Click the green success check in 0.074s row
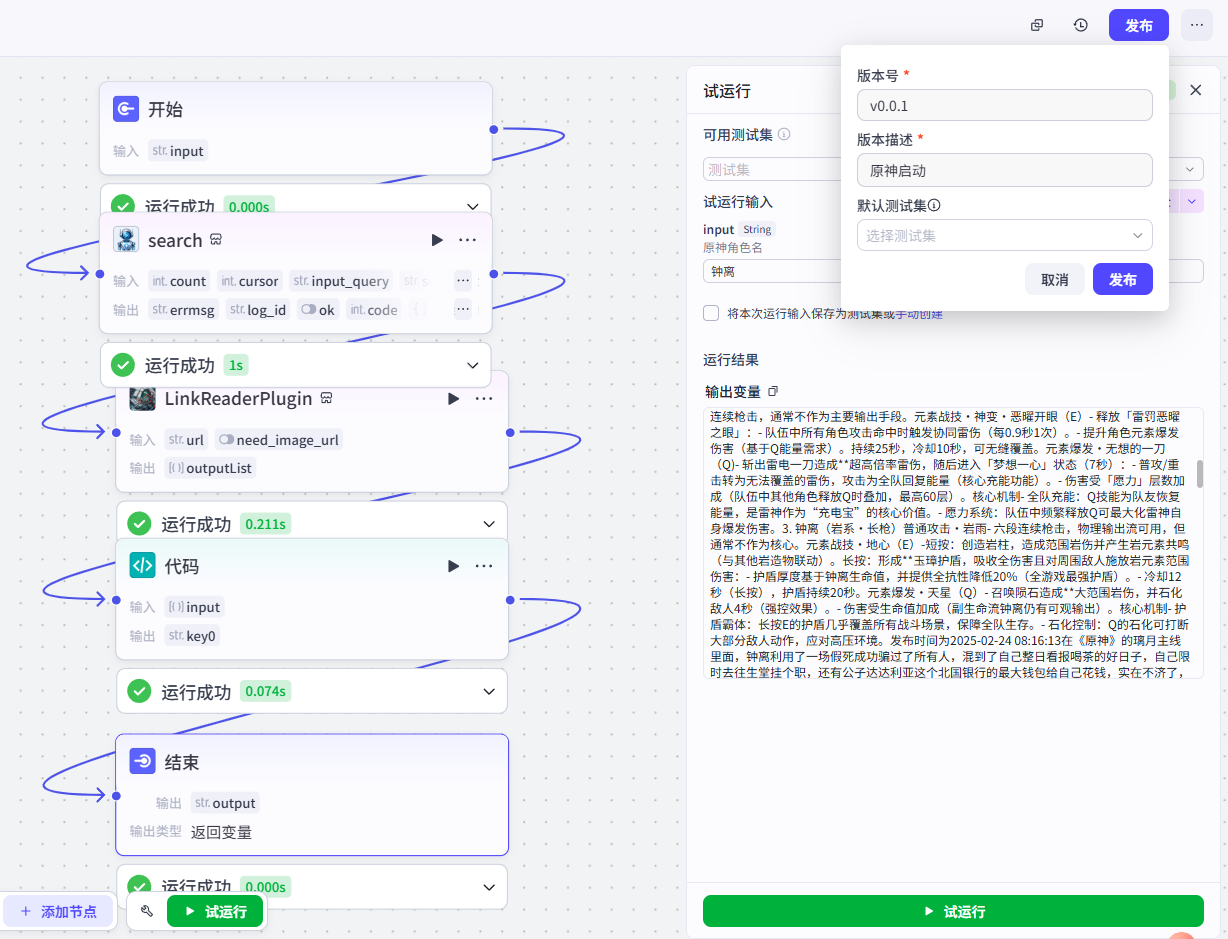The height and width of the screenshot is (939, 1228). click(x=139, y=691)
